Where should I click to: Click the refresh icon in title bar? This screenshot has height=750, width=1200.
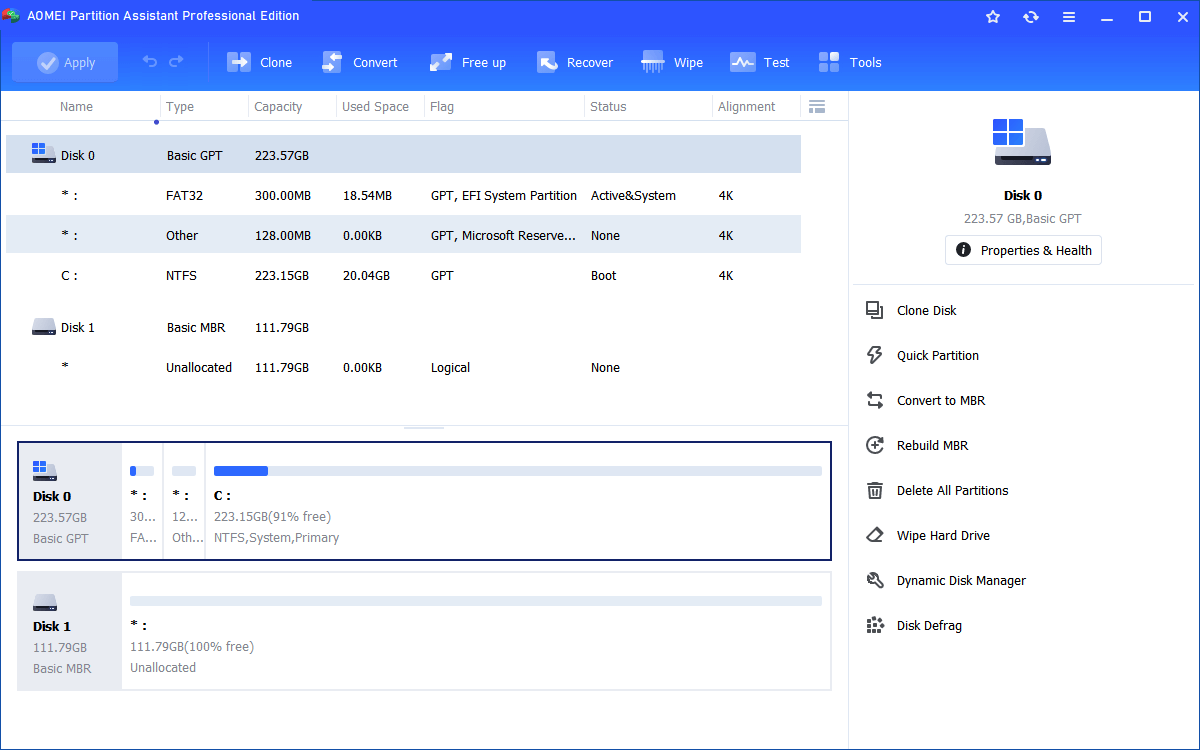point(1031,17)
